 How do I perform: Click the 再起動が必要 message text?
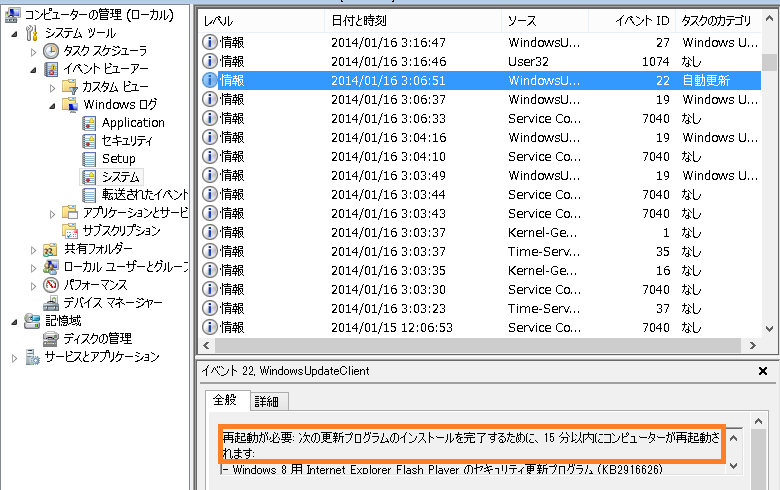point(472,445)
